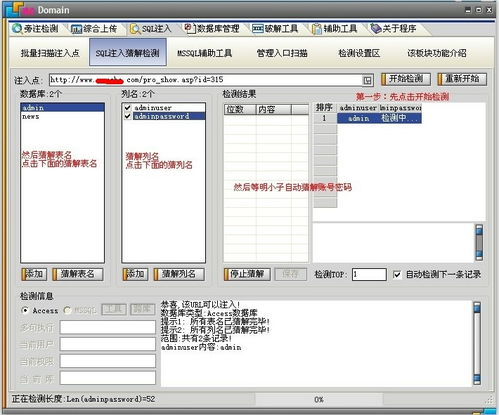Click the SQL注入 tab icon
The width and height of the screenshot is (499, 415).
pyautogui.click(x=135, y=29)
